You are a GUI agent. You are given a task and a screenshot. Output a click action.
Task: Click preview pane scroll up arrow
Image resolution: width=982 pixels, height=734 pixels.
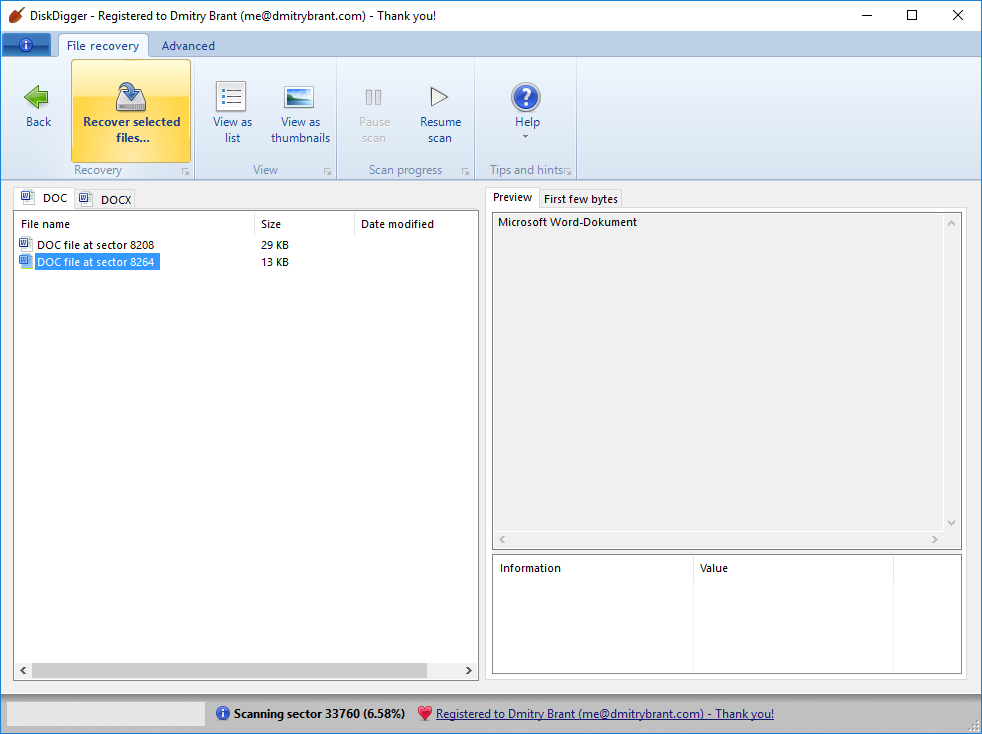coord(951,223)
